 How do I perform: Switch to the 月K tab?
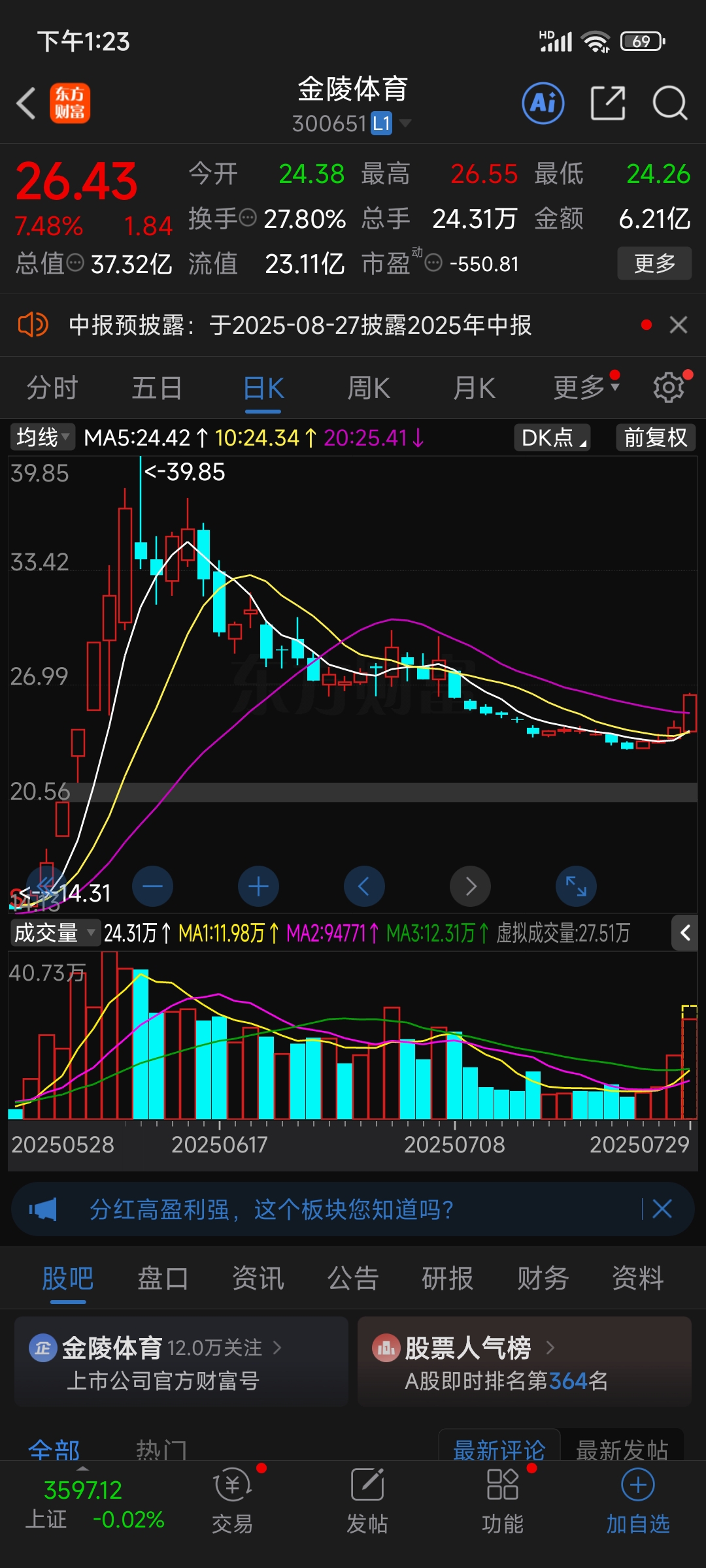coord(475,387)
